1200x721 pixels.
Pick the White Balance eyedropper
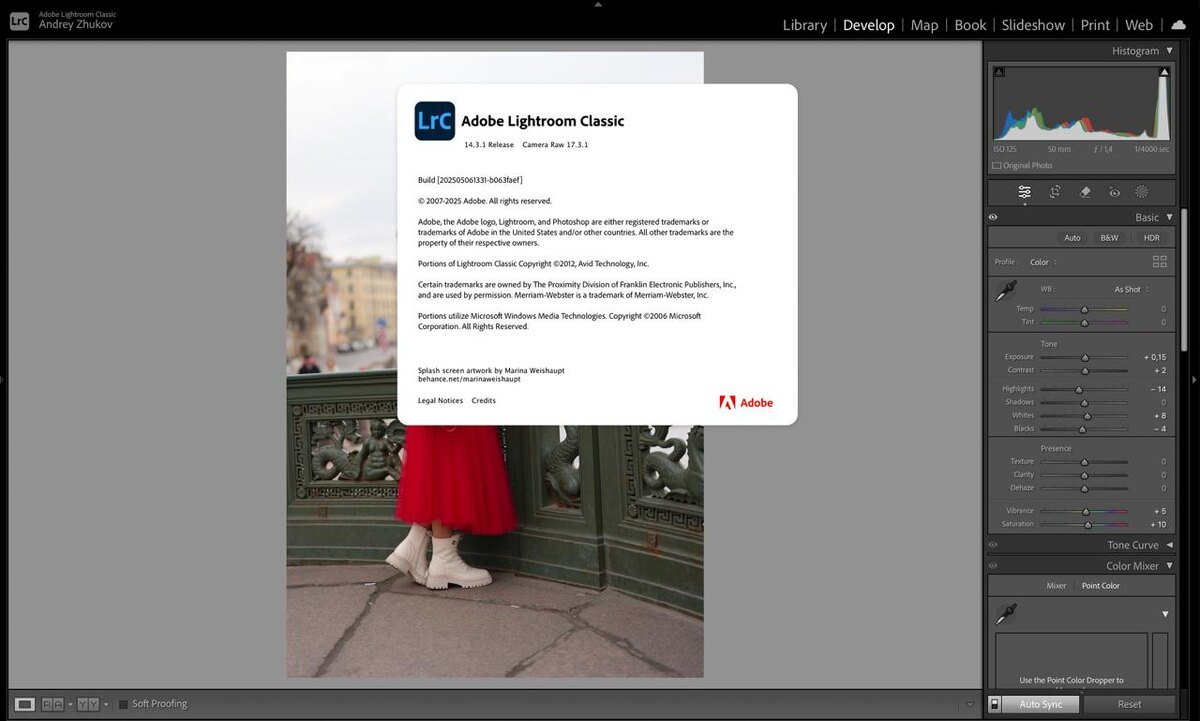click(x=1004, y=291)
